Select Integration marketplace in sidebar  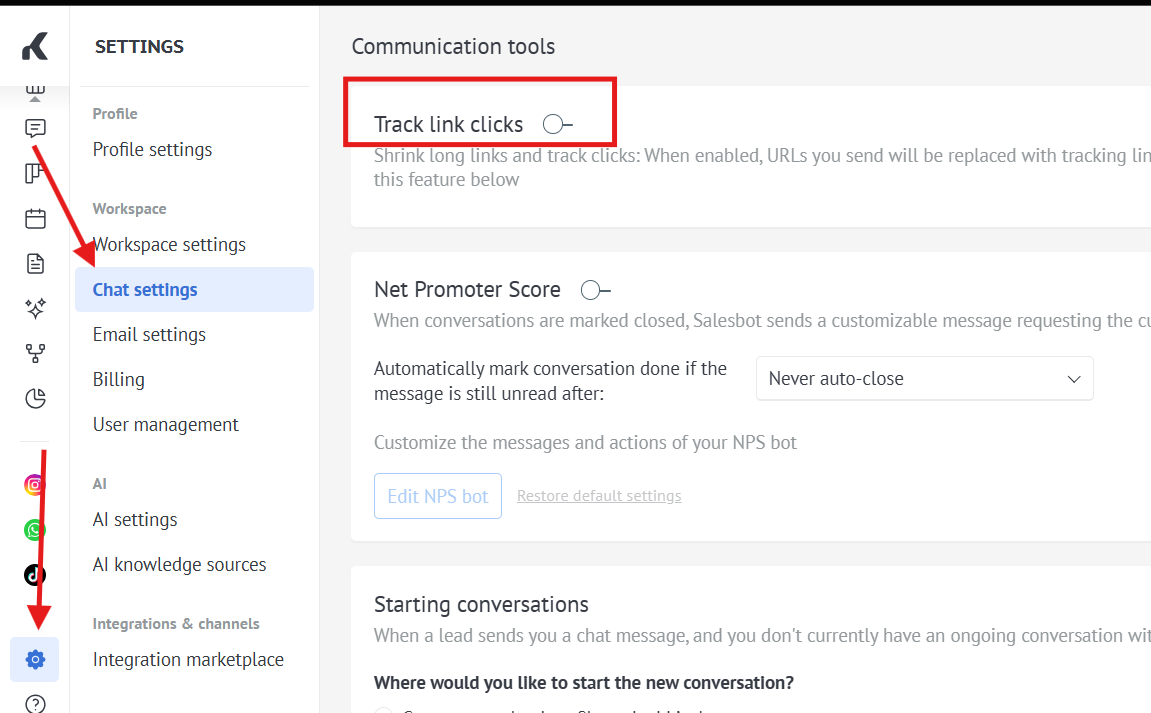[188, 660]
